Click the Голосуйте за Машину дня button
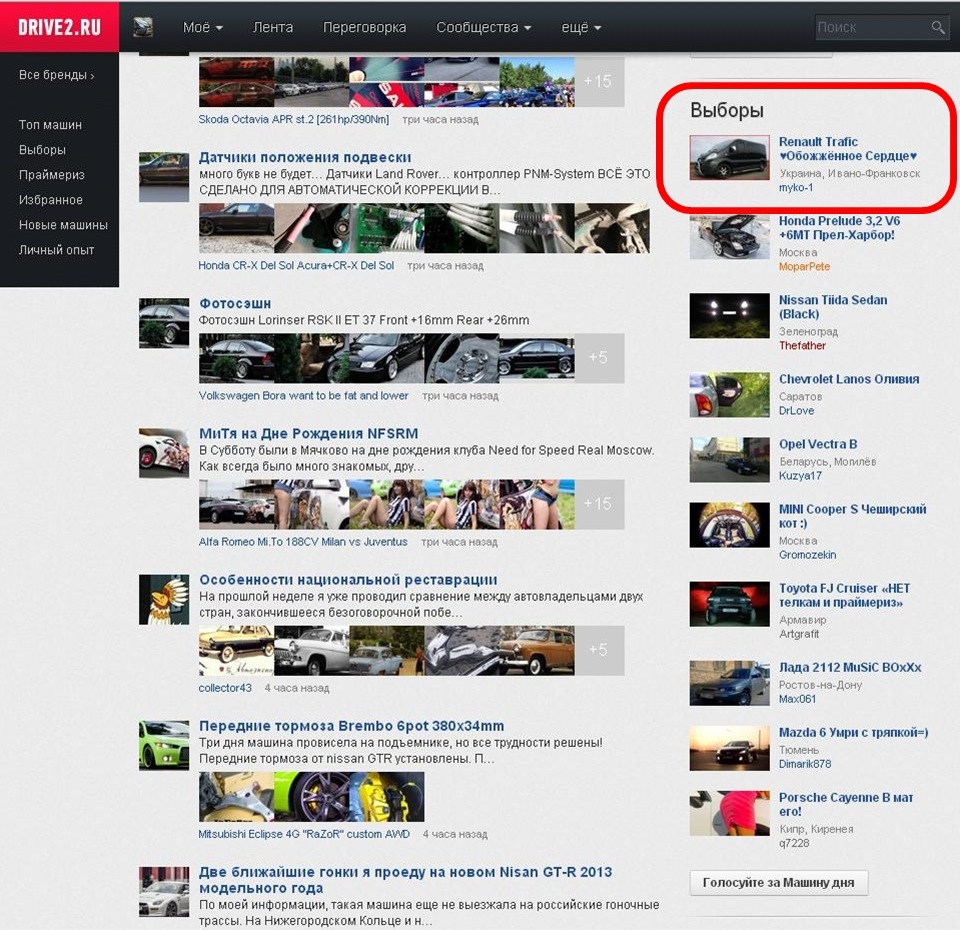960x930 pixels. (x=778, y=883)
